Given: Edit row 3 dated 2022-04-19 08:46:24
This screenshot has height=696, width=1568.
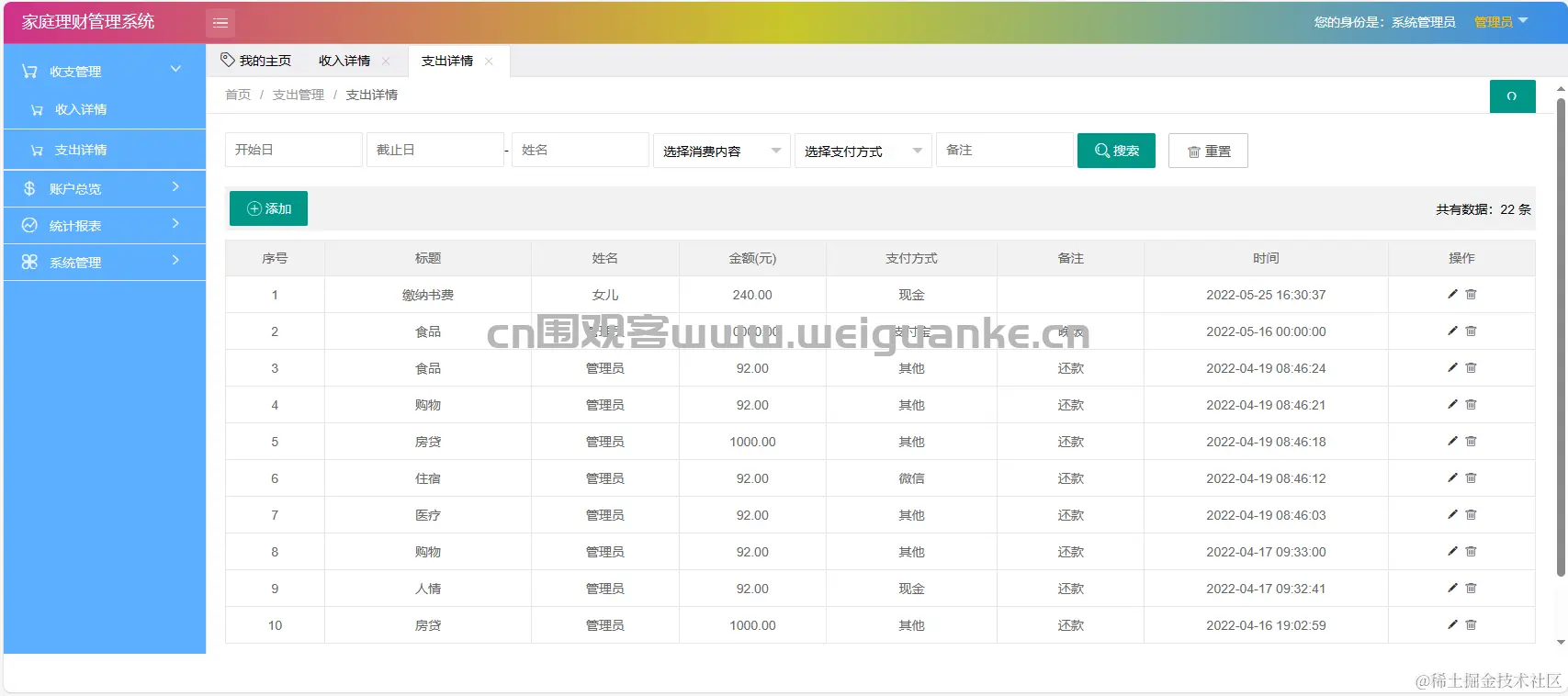Looking at the screenshot, I should pyautogui.click(x=1452, y=367).
